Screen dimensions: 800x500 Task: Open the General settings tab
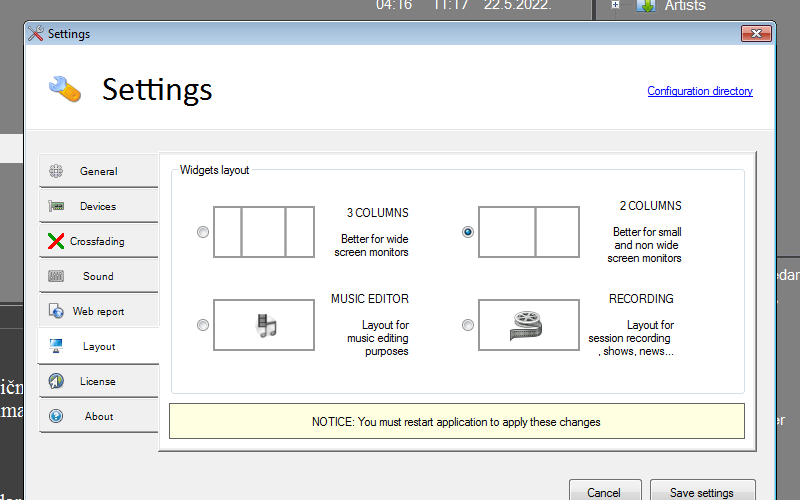[x=98, y=171]
